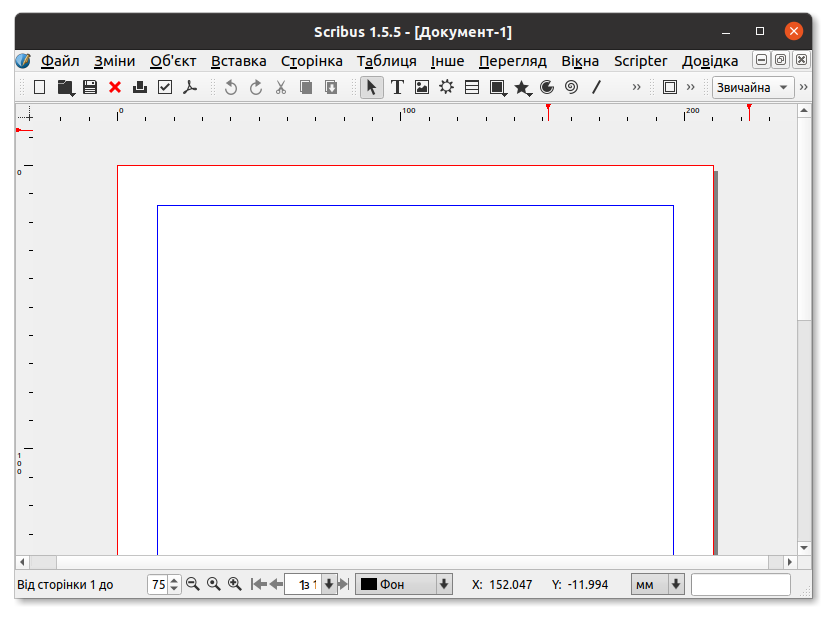Select the Table tool
This screenshot has width=831, height=617.
pos(472,87)
